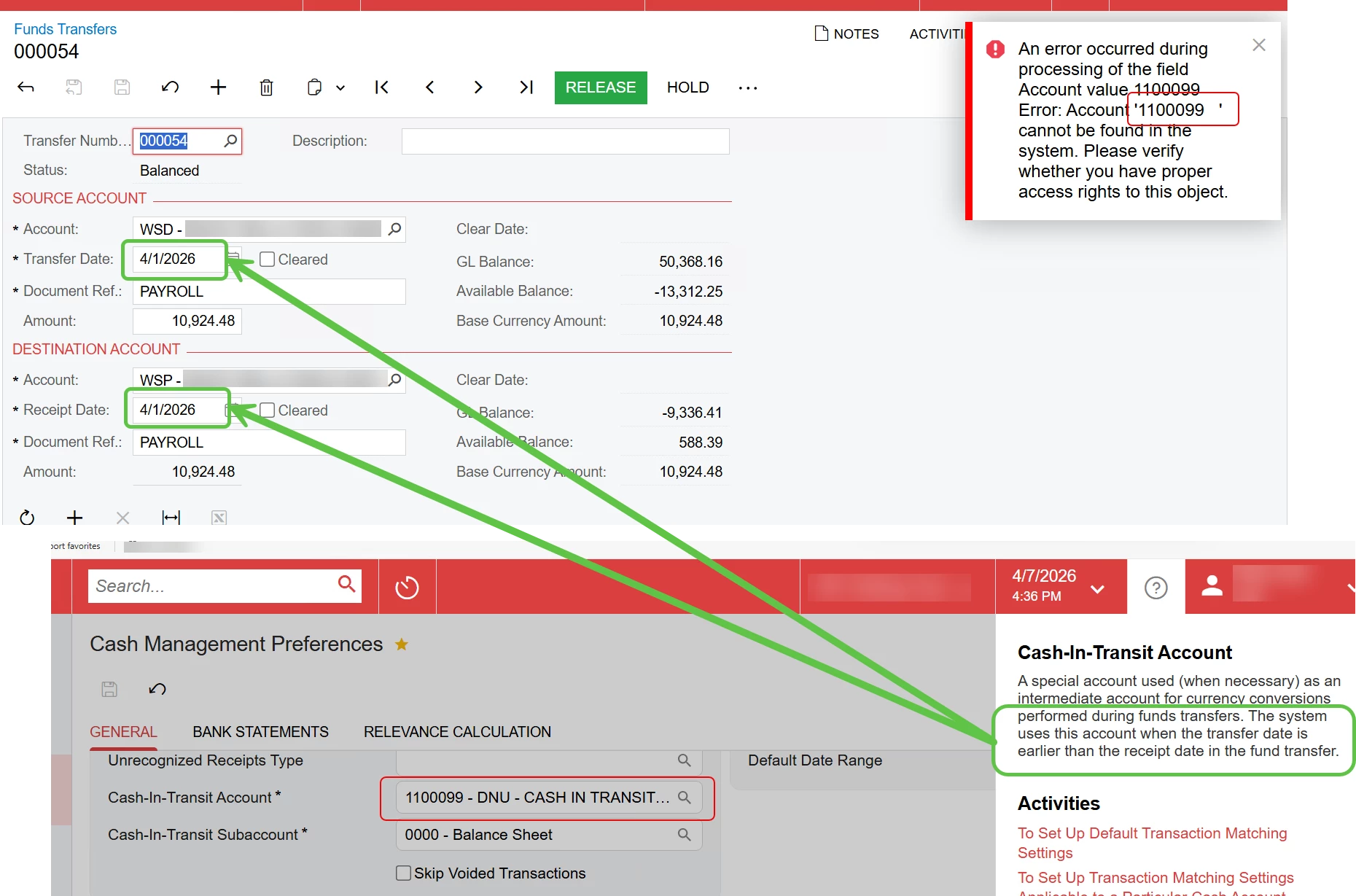Open the Funds Transfers breadcrumb link
Screen dimensions: 1356x896
tap(65, 29)
